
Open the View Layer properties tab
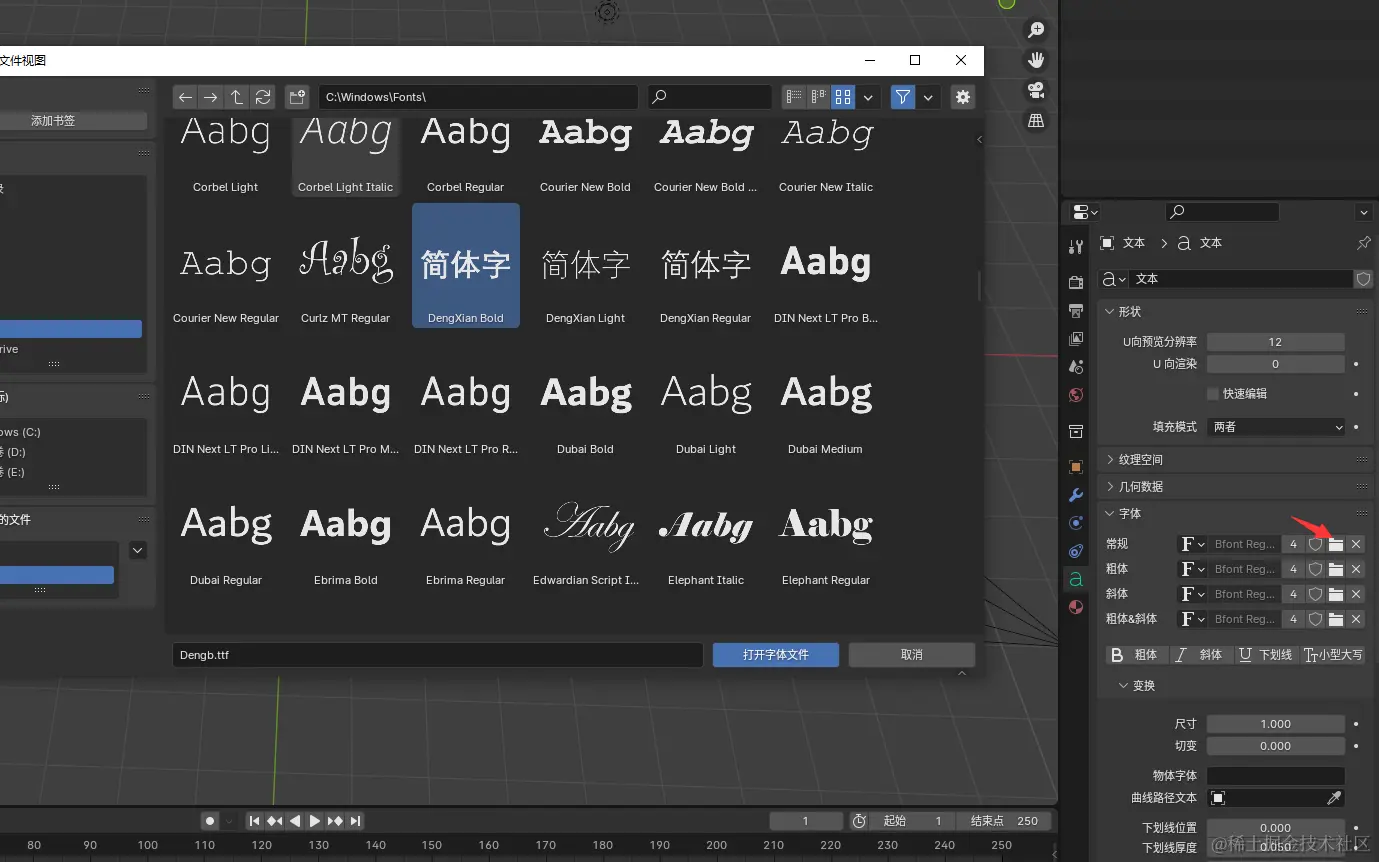(x=1076, y=339)
